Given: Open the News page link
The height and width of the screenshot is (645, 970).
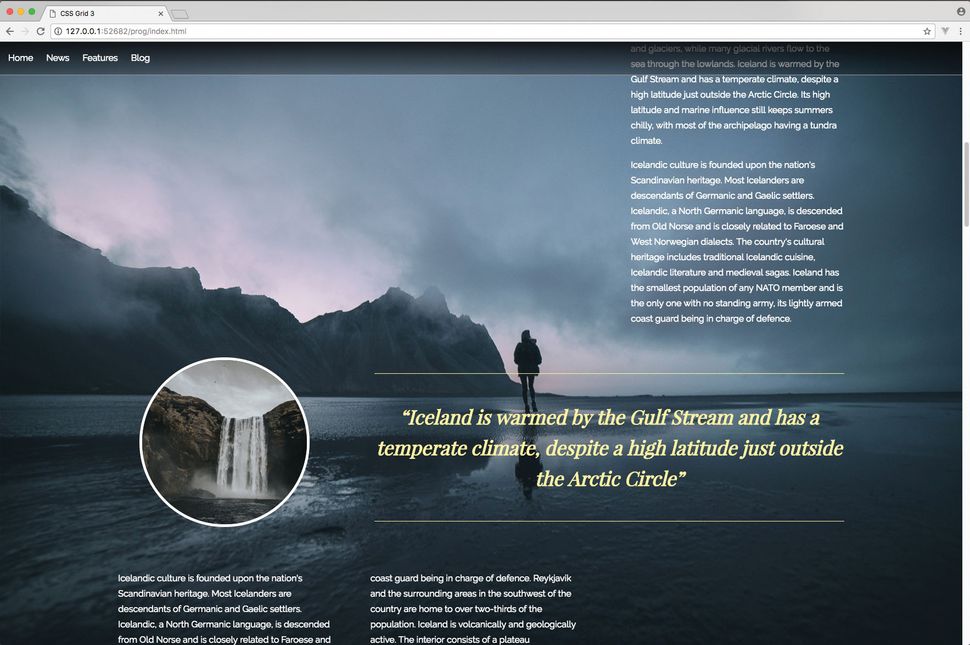Looking at the screenshot, I should click(57, 57).
